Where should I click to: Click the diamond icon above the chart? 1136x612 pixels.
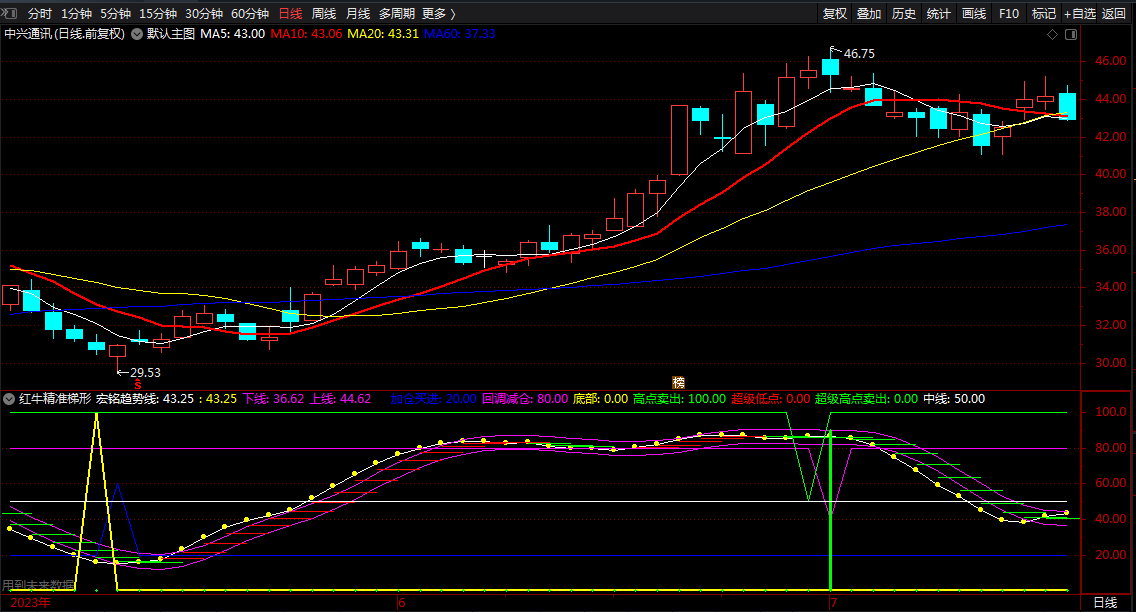pos(1053,34)
